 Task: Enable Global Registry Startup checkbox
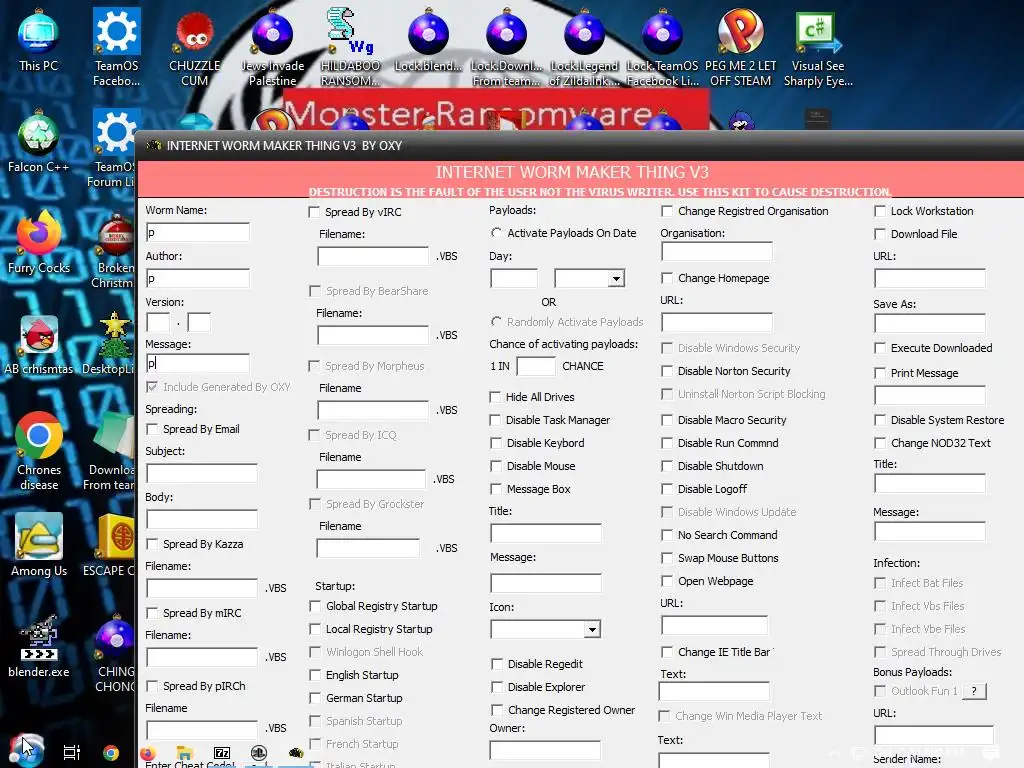point(315,606)
